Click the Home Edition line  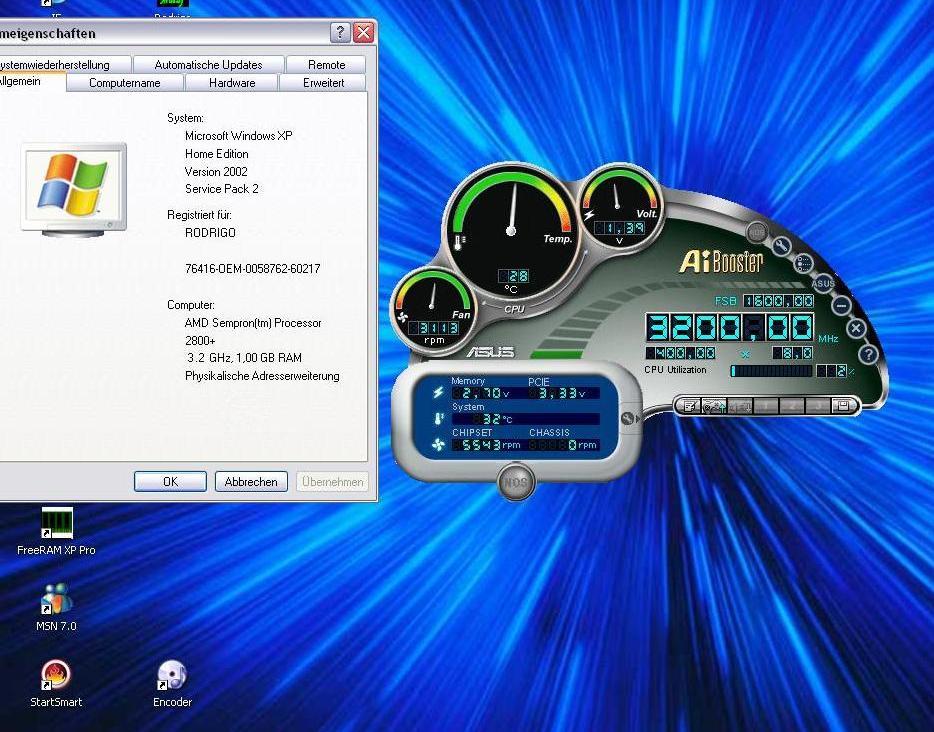(x=217, y=154)
